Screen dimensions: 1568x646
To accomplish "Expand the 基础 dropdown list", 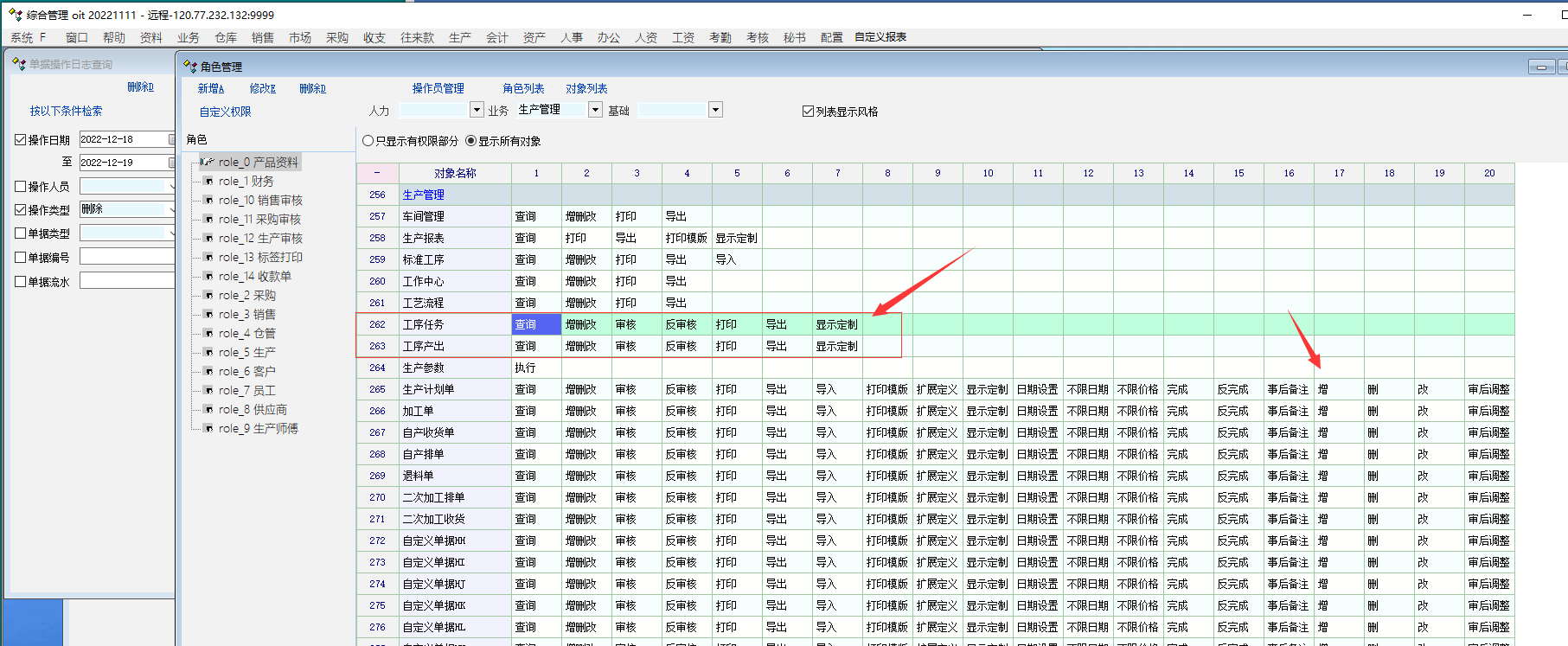I will tap(715, 110).
